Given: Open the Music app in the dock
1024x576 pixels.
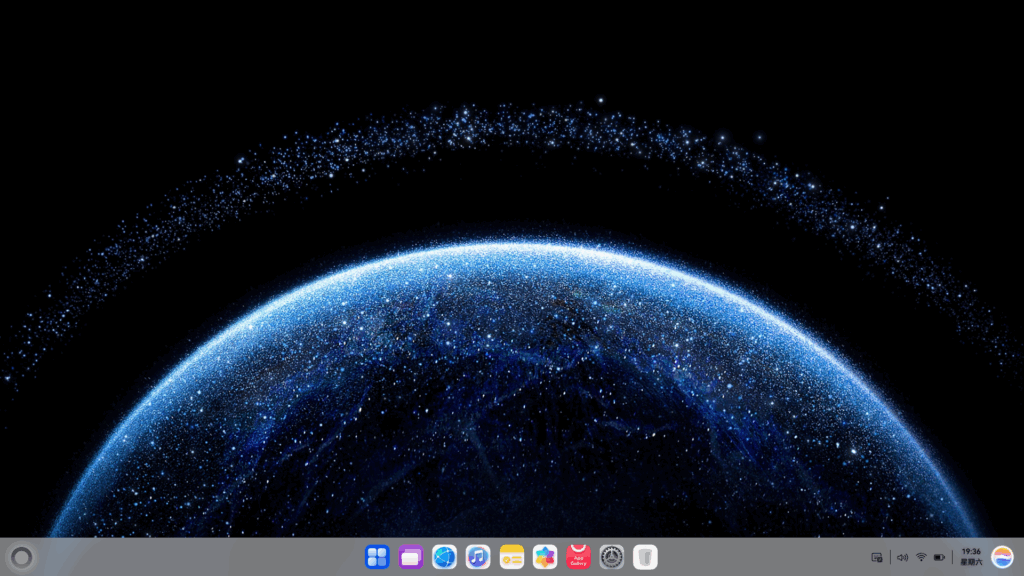Looking at the screenshot, I should pos(478,557).
